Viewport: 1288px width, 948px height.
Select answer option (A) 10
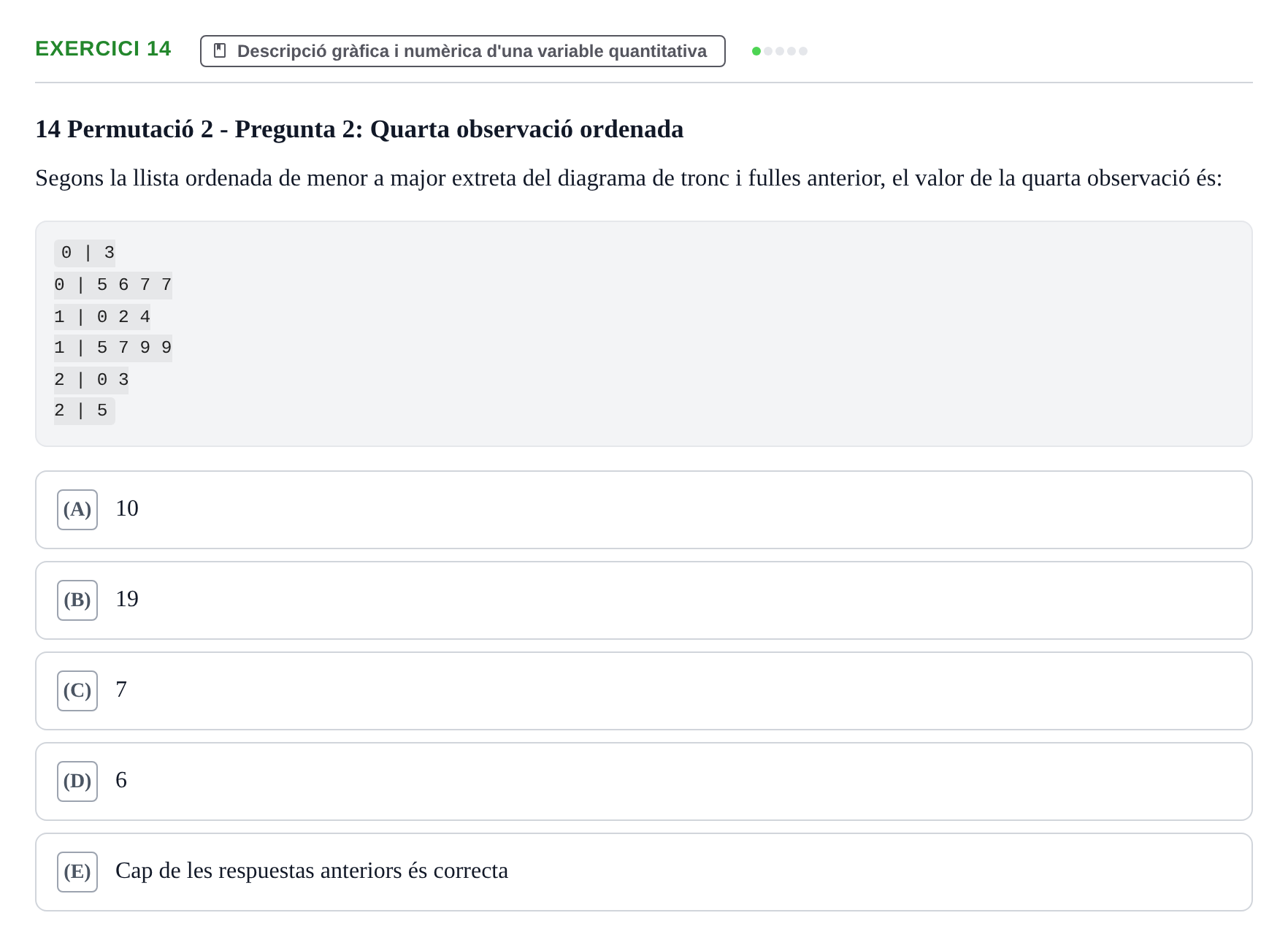click(643, 510)
